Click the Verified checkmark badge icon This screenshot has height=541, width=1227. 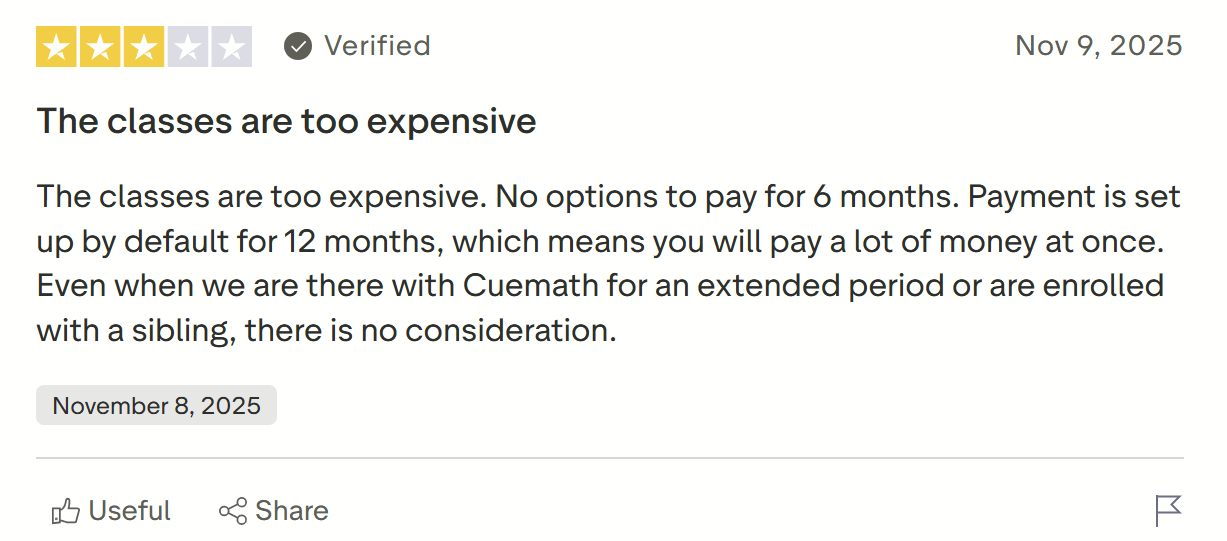(x=298, y=46)
